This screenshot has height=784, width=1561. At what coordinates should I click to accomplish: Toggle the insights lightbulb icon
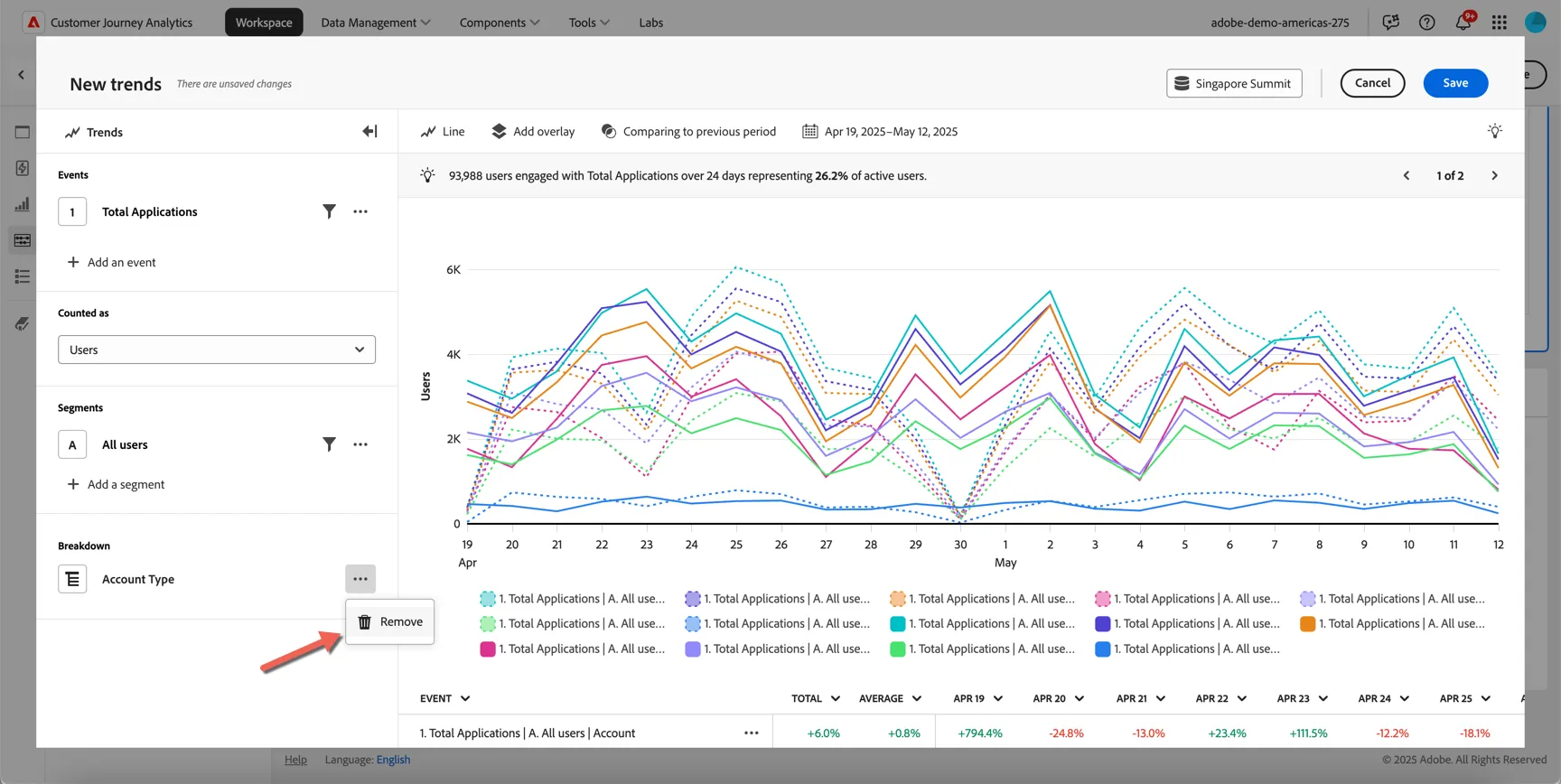pos(1495,131)
